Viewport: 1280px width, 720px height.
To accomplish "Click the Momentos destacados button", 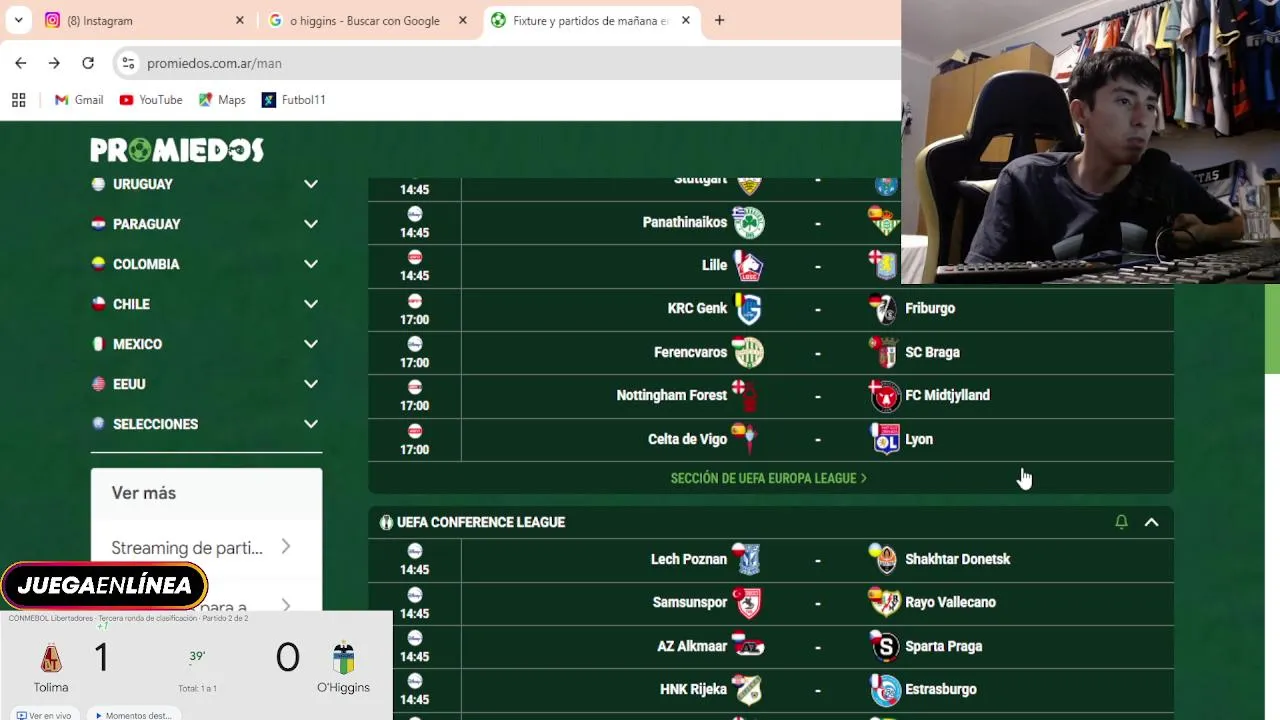I will click(133, 715).
